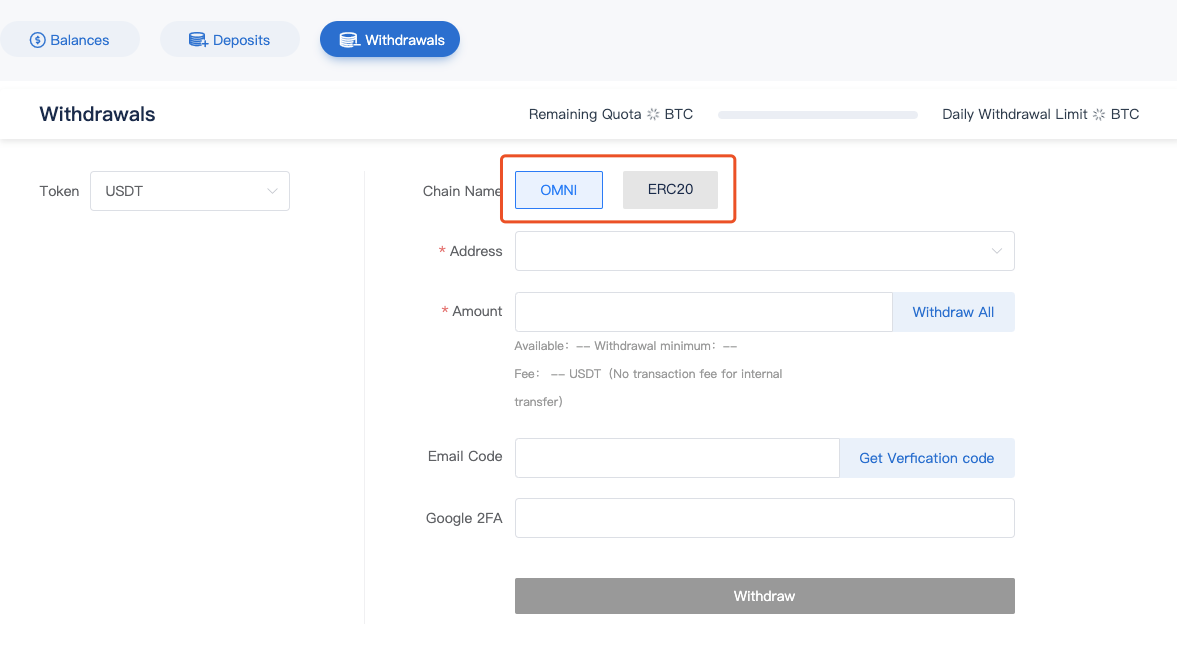Switch to the Balances tab
This screenshot has height=652, width=1177.
point(70,40)
